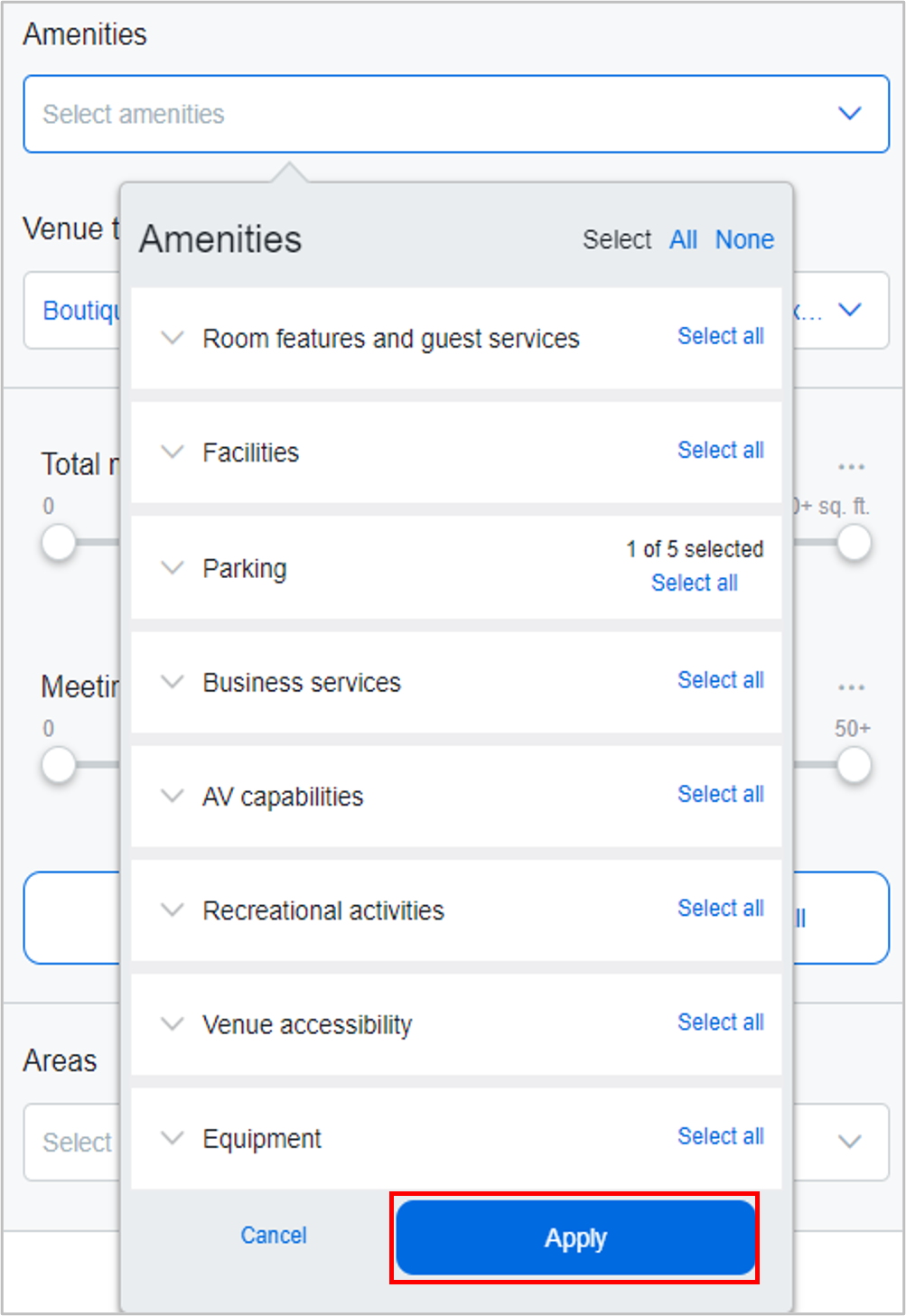Expand the Parking amenities section
The image size is (906, 1316).
click(x=173, y=568)
